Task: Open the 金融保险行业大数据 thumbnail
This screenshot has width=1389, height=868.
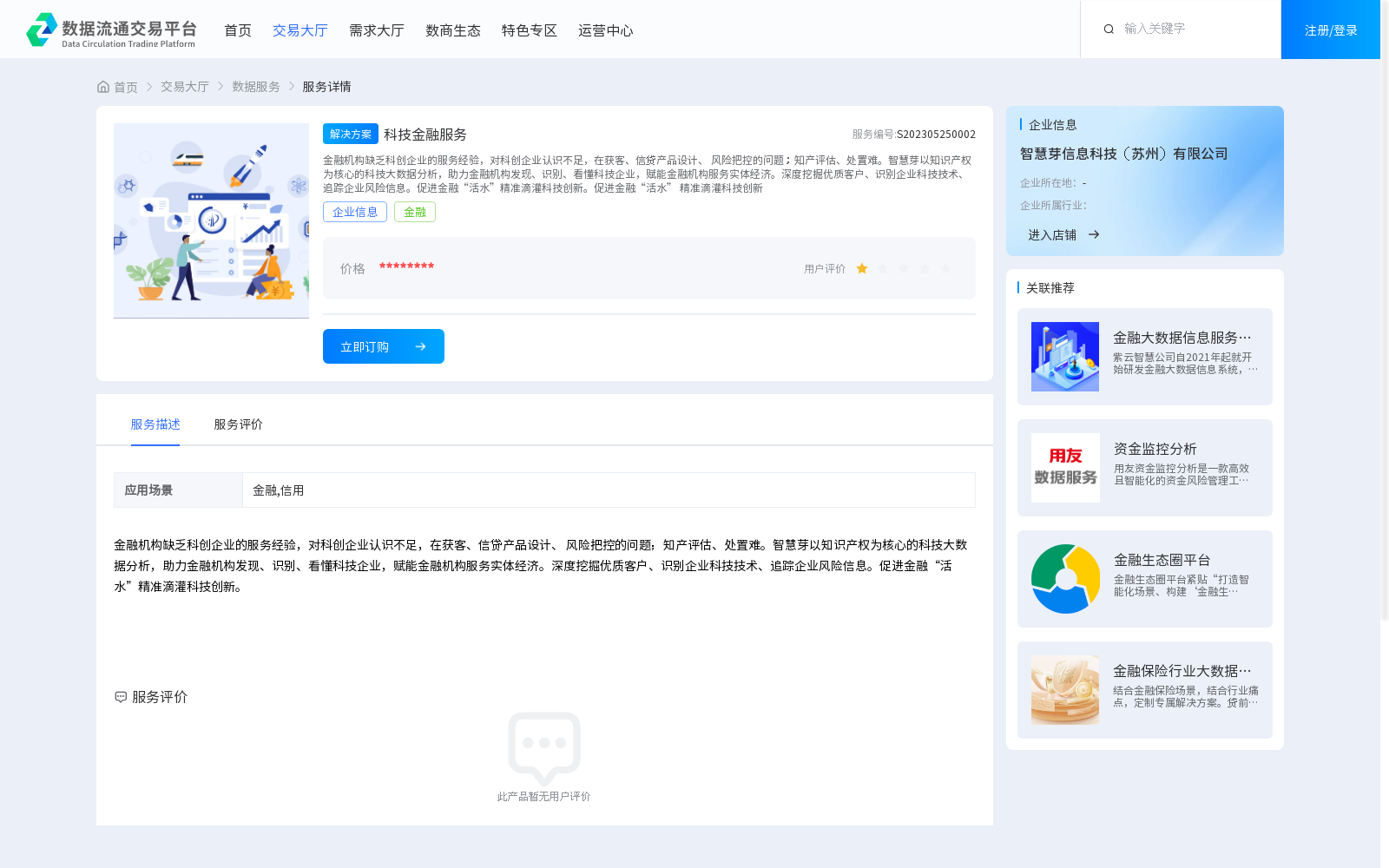Action: click(x=1065, y=690)
